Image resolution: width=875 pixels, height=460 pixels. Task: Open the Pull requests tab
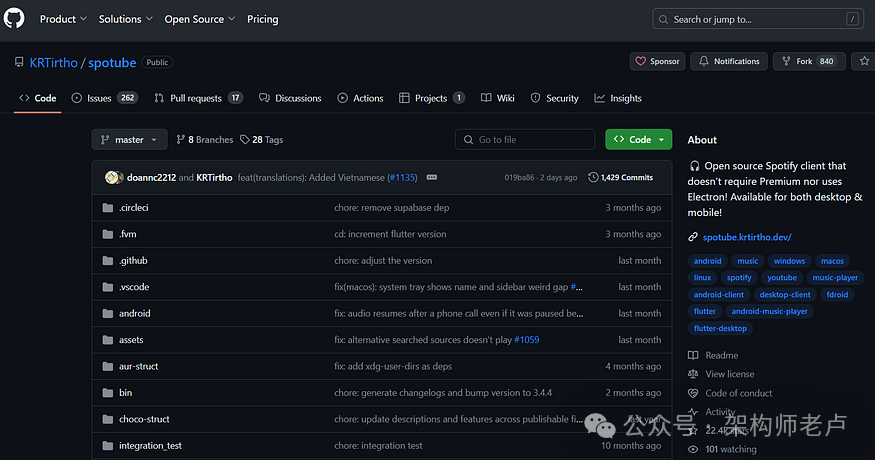point(198,98)
